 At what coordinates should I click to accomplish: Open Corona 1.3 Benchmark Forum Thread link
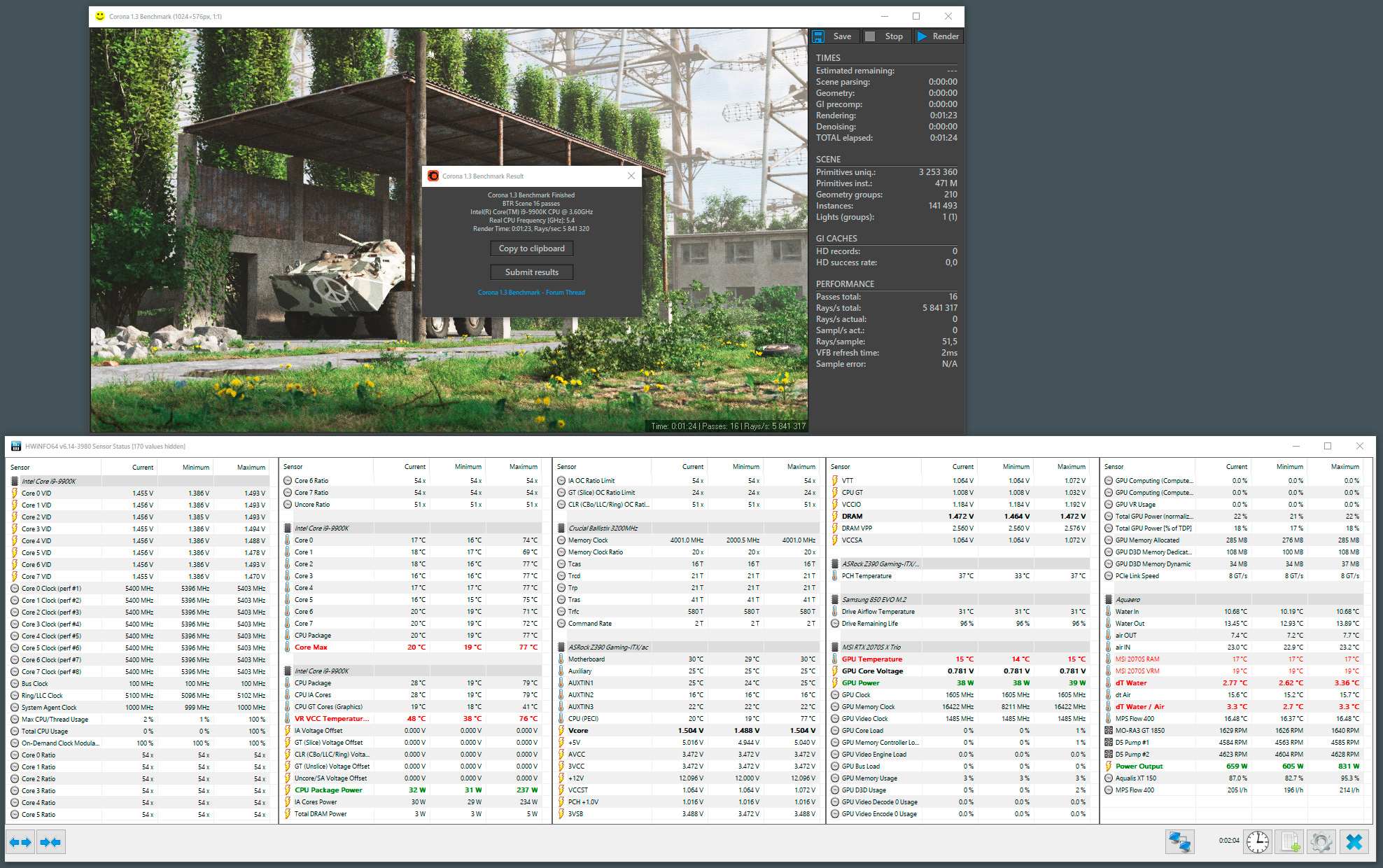[x=531, y=293]
